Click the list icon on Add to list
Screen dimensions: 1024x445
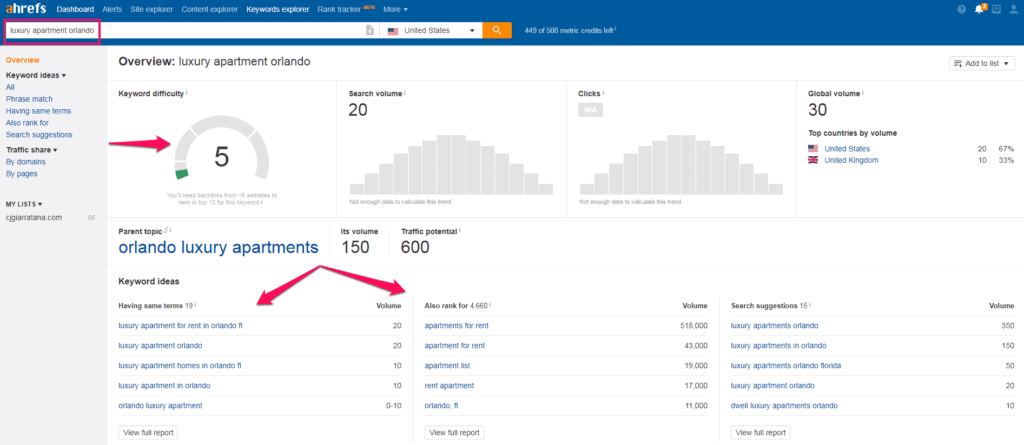[958, 63]
